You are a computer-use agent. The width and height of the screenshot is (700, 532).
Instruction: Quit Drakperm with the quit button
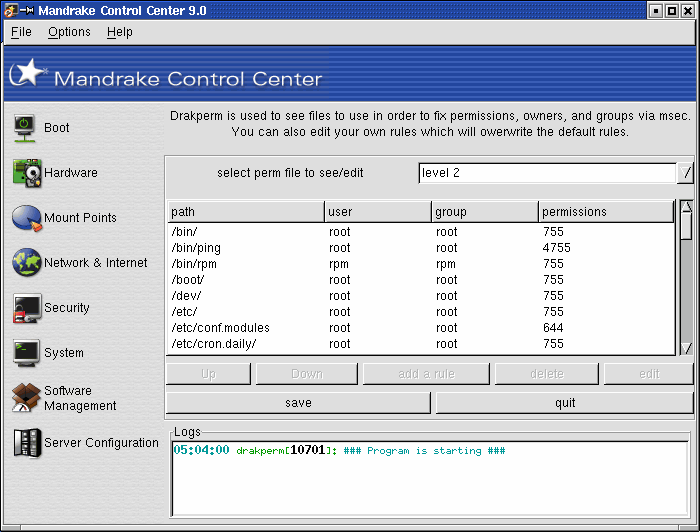pyautogui.click(x=565, y=403)
